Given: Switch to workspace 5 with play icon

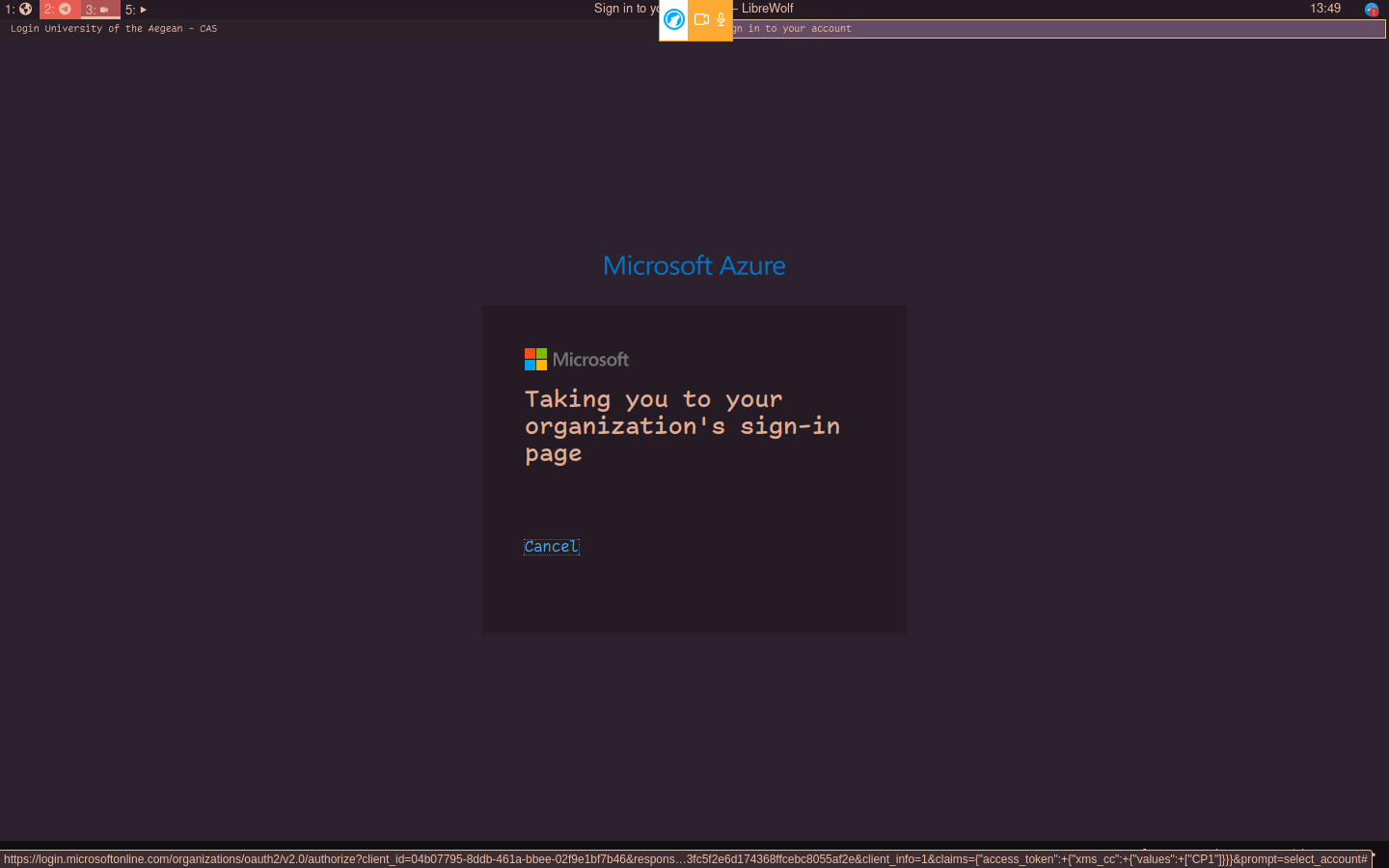Looking at the screenshot, I should click(x=134, y=10).
